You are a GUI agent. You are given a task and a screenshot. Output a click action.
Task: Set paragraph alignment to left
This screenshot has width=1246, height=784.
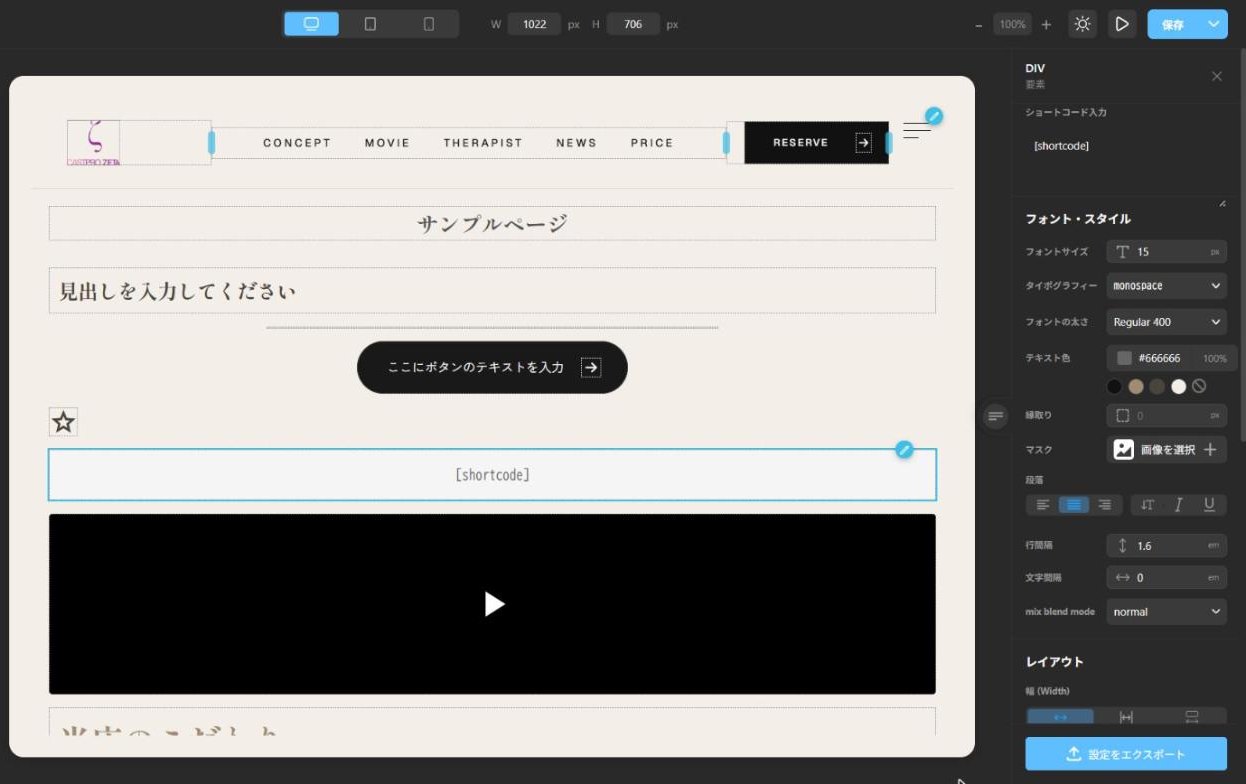pyautogui.click(x=1043, y=505)
